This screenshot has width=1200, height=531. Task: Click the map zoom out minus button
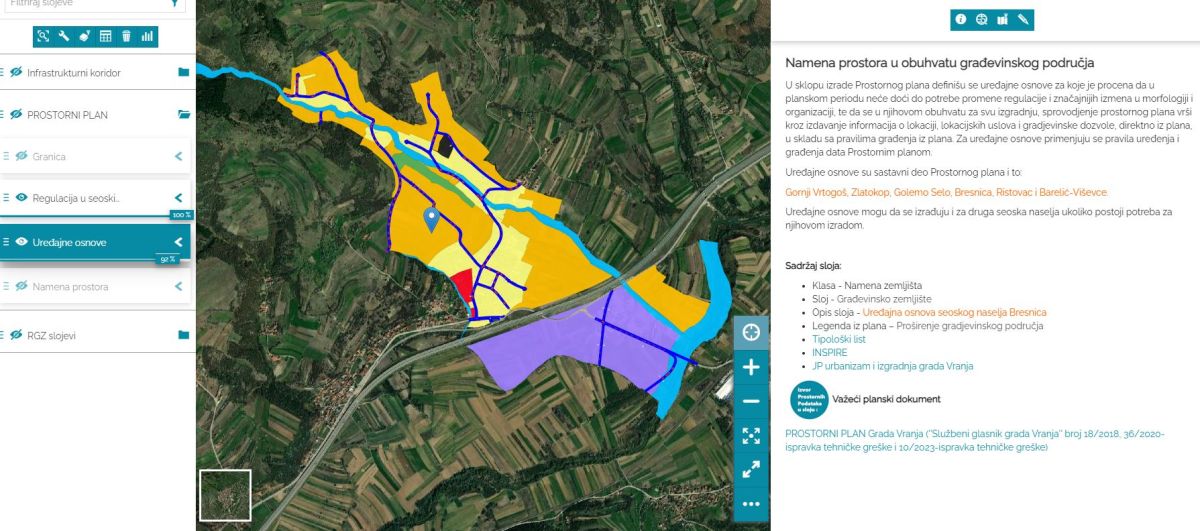click(751, 401)
